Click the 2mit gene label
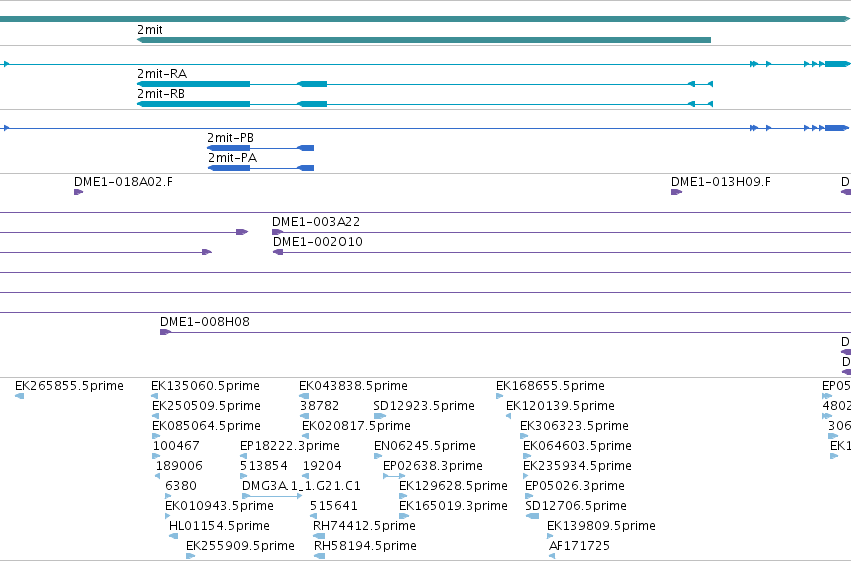This screenshot has height=561, width=851. (x=150, y=30)
